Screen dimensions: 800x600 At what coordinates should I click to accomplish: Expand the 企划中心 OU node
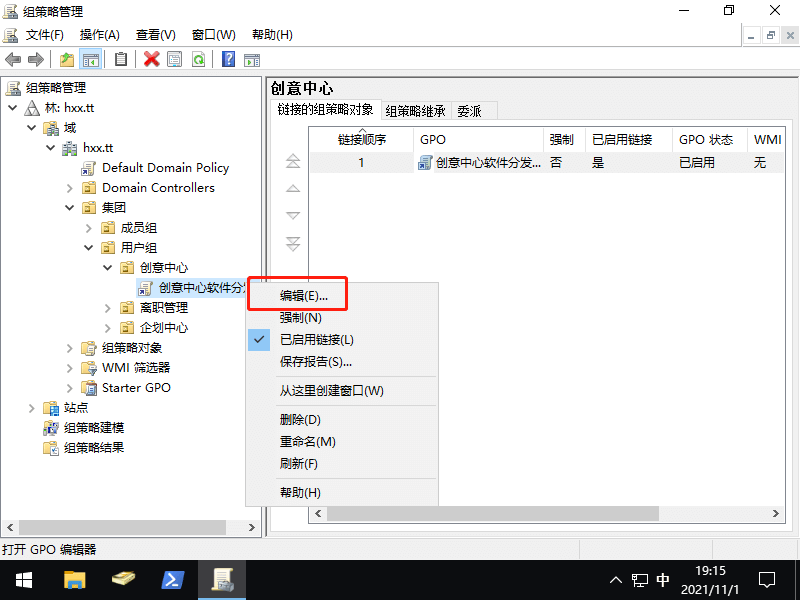[x=108, y=328]
